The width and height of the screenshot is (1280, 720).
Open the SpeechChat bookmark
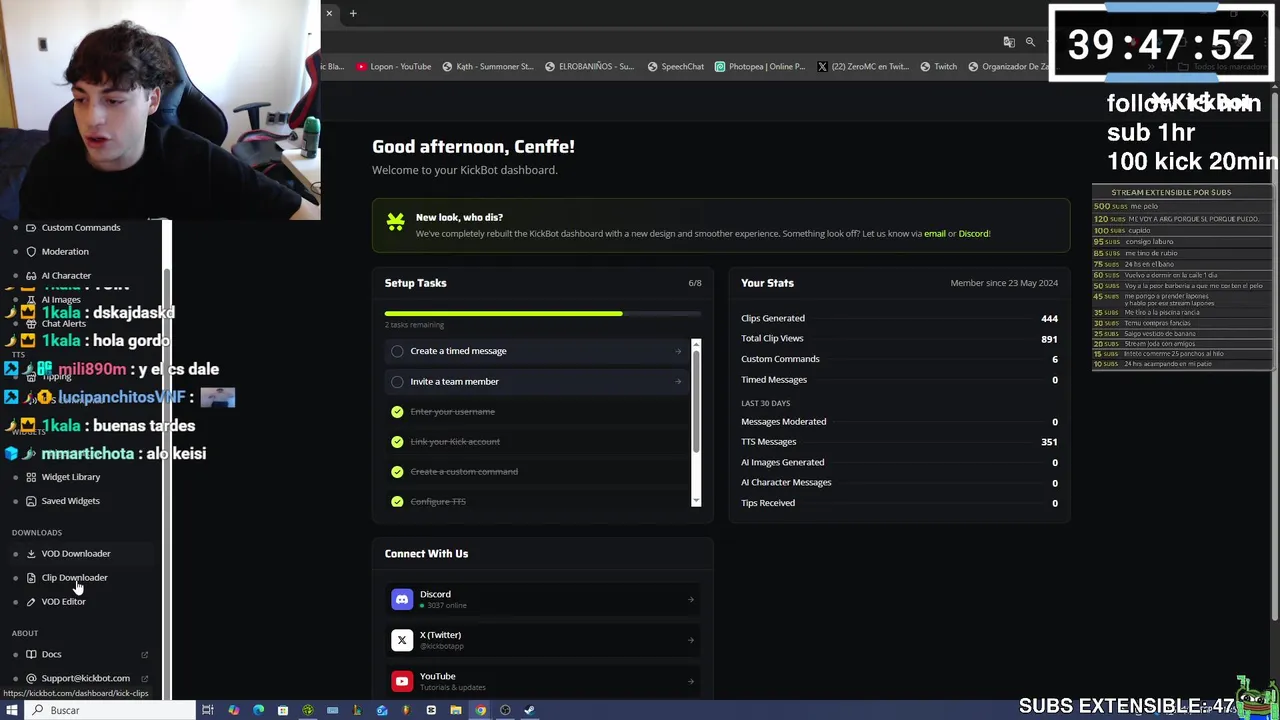(x=676, y=67)
